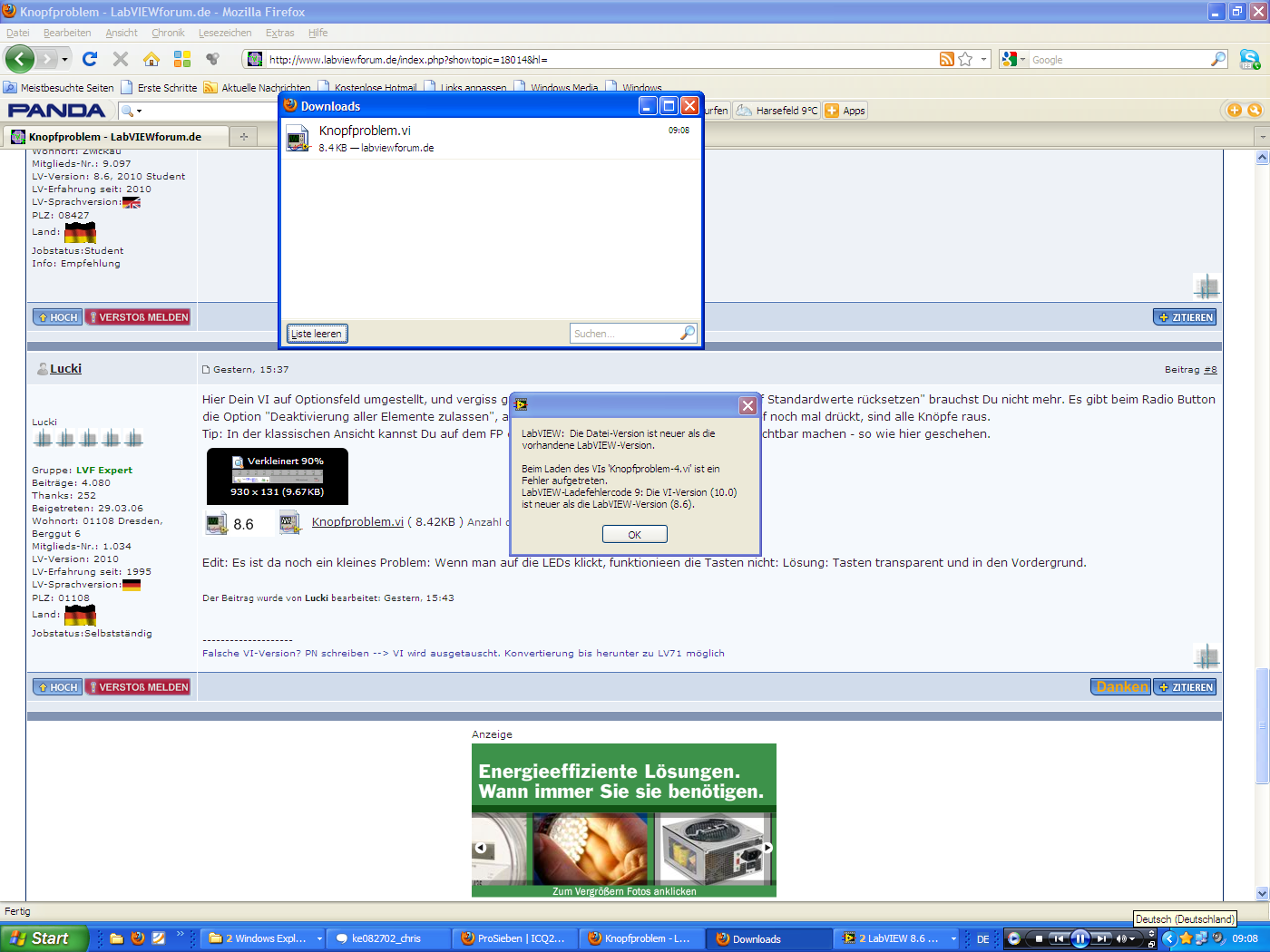Click Liste leeren in Downloads window
Viewport: 1270px width, 952px height.
click(x=317, y=333)
